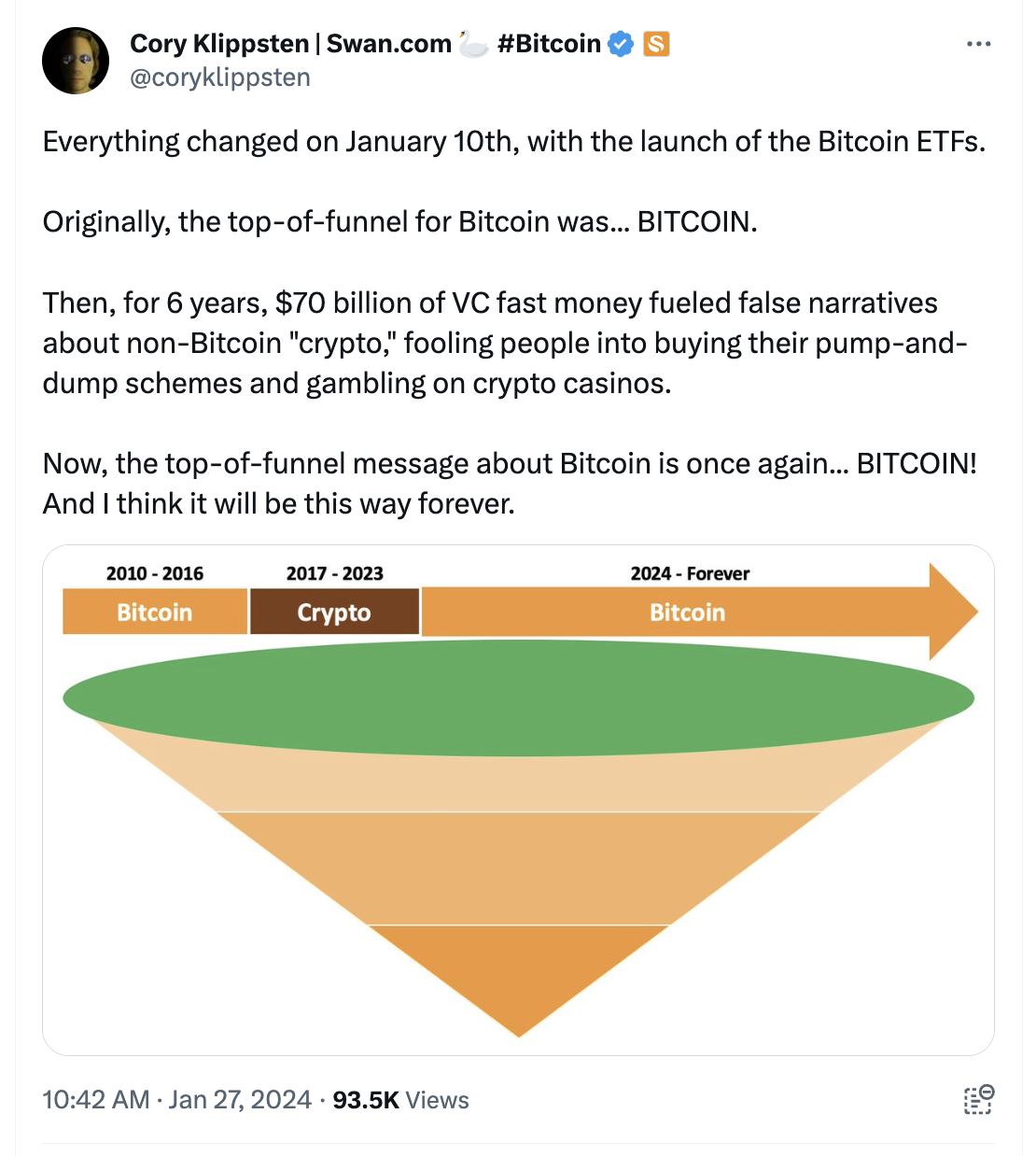This screenshot has width=1036, height=1156.
Task: Click the minus circle on the moderation icon
Action: (986, 1092)
